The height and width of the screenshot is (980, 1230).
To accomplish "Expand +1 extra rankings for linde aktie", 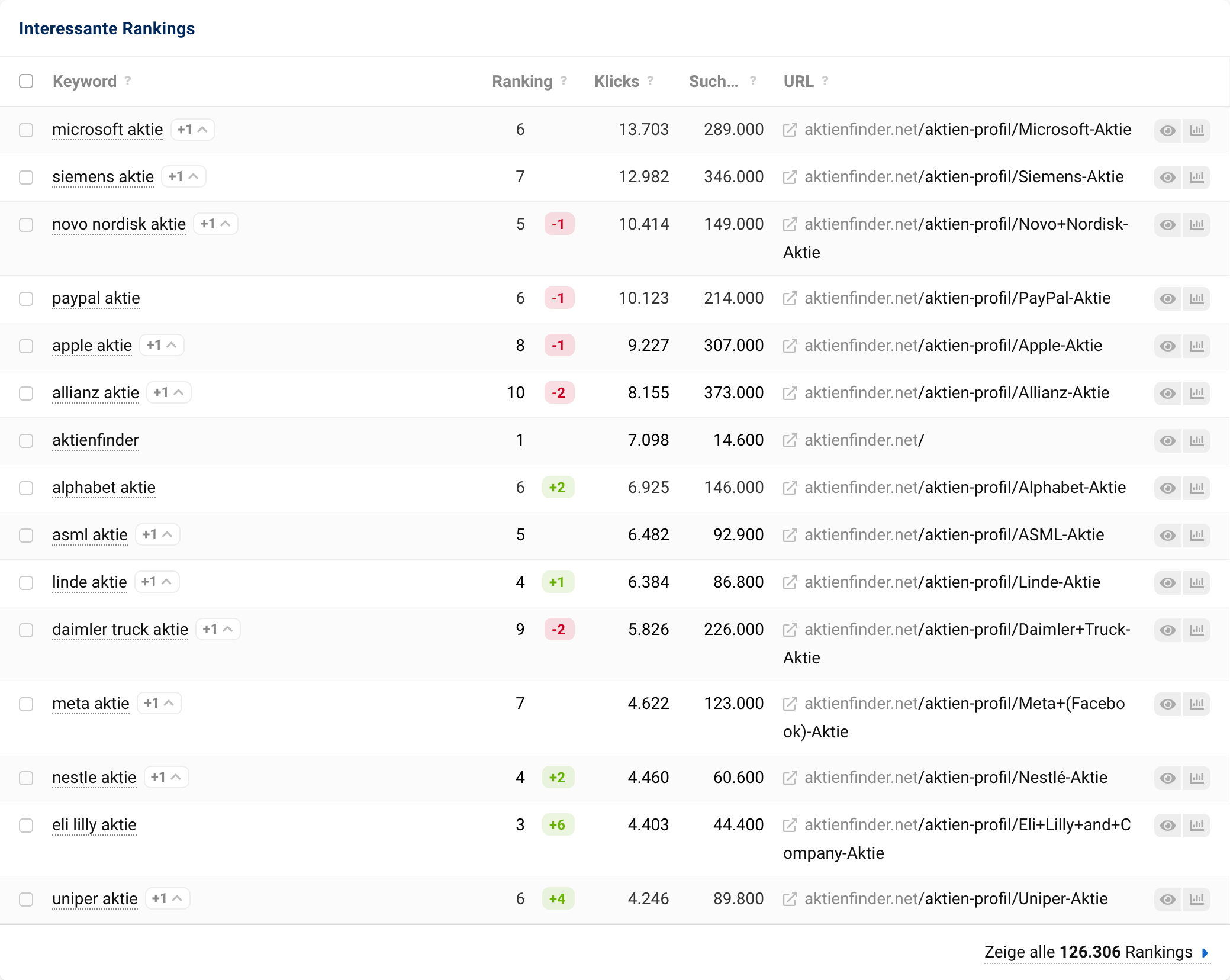I will click(157, 582).
